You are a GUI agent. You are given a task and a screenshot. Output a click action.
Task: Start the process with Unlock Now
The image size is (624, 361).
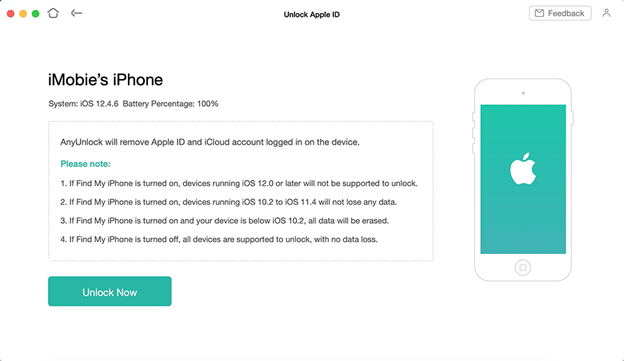110,291
